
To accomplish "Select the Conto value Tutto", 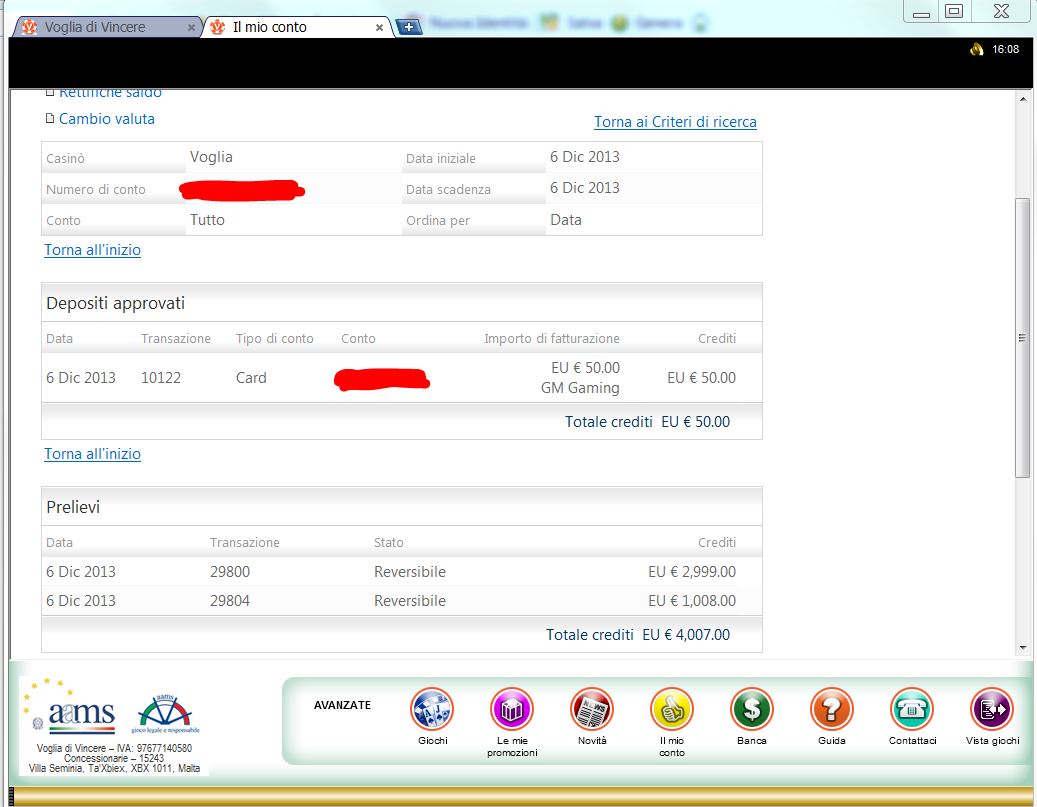I will (207, 220).
